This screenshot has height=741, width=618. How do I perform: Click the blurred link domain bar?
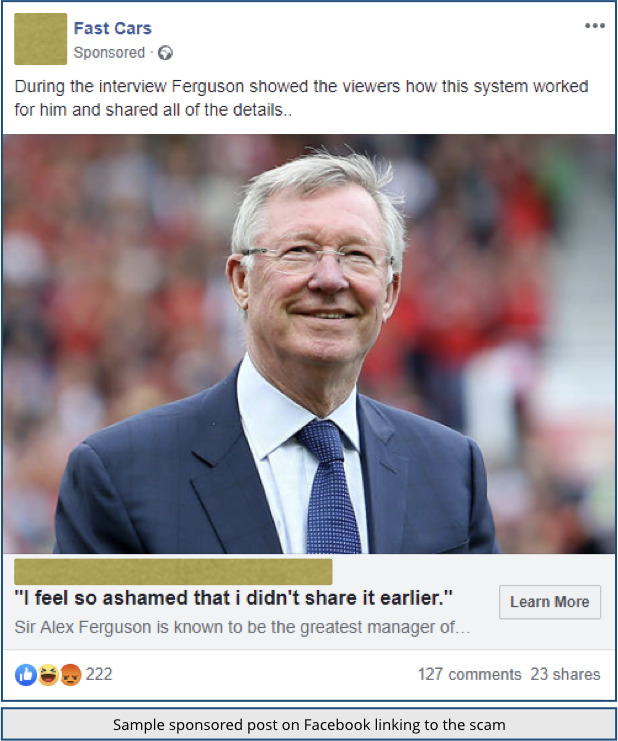pyautogui.click(x=173, y=572)
